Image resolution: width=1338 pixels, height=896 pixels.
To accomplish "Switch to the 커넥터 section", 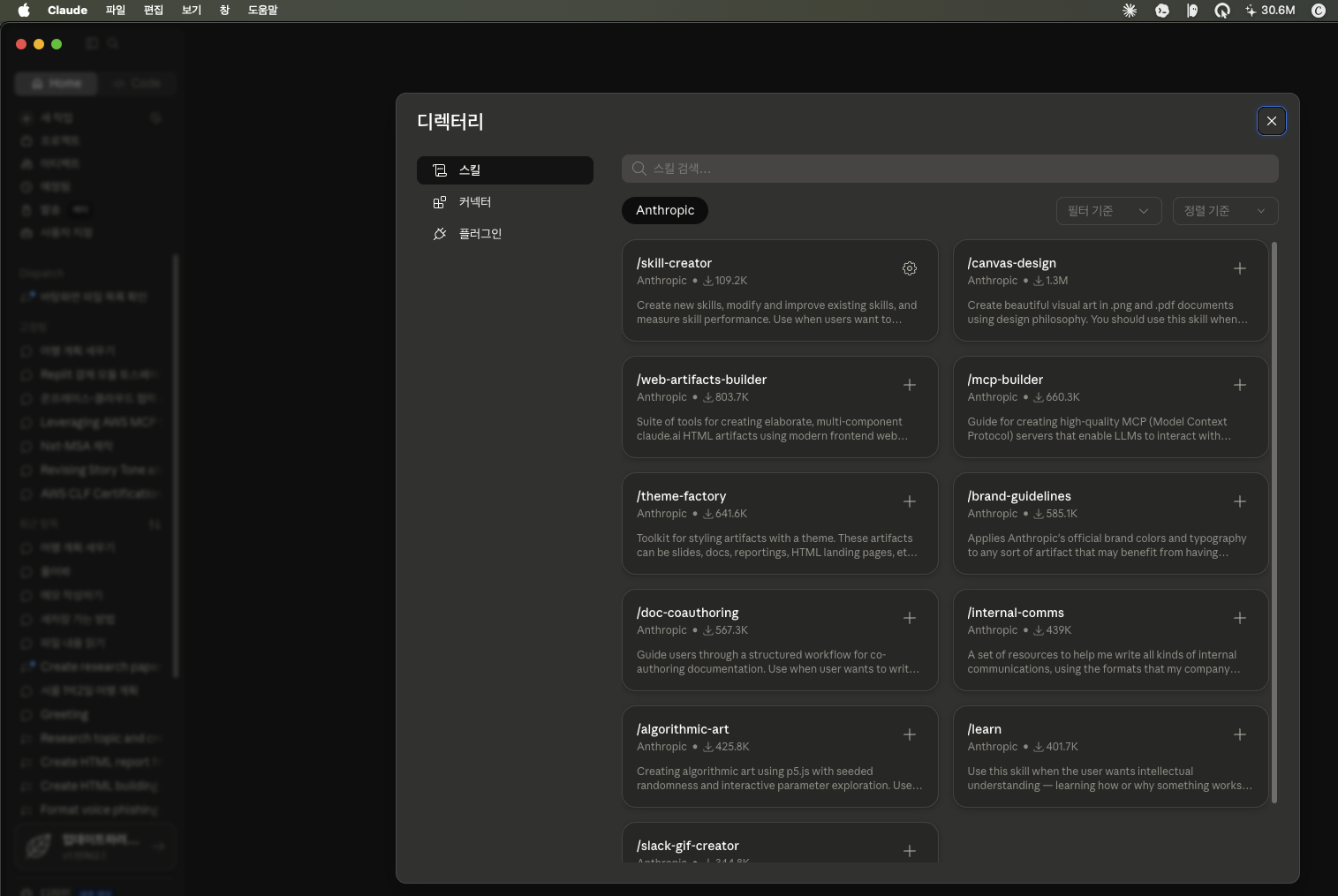I will [x=505, y=202].
